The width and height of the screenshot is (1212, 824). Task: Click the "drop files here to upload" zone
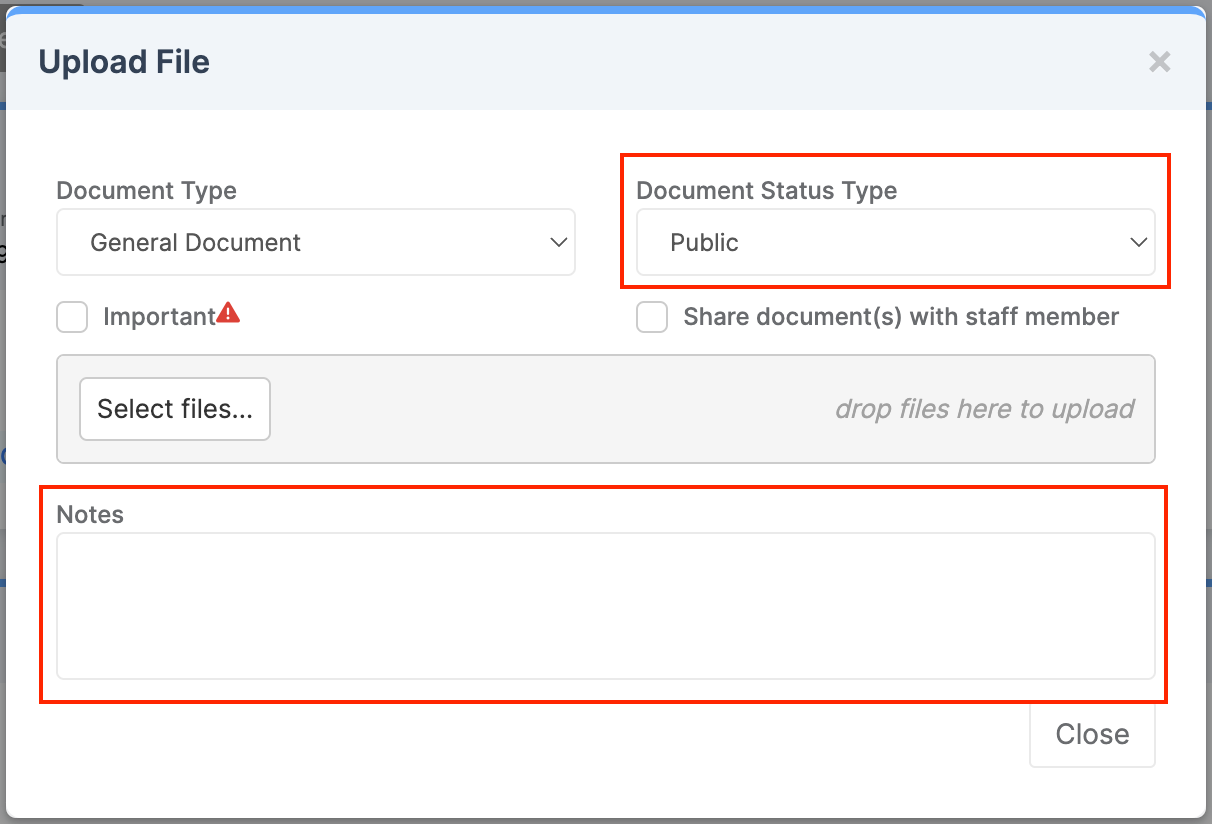tap(985, 409)
